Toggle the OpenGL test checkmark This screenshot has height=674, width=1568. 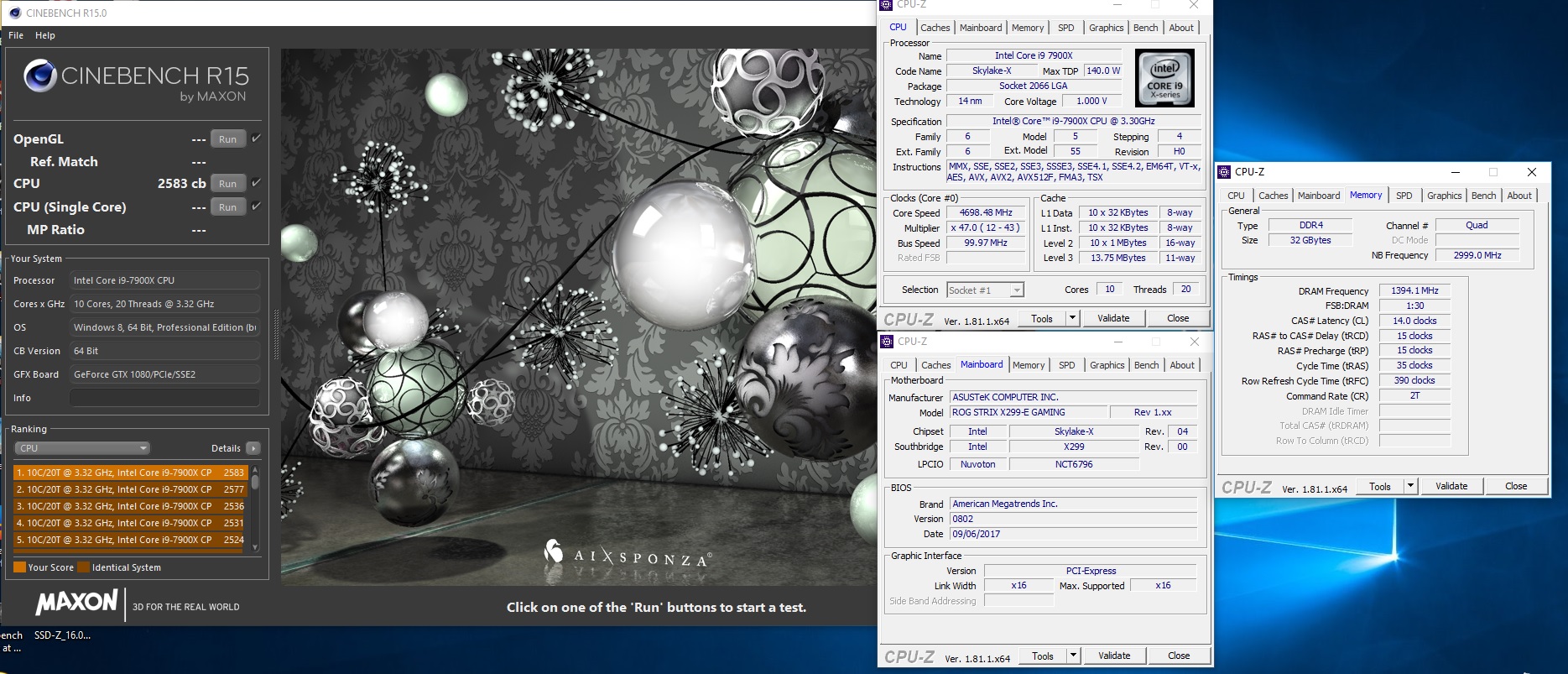tap(256, 138)
